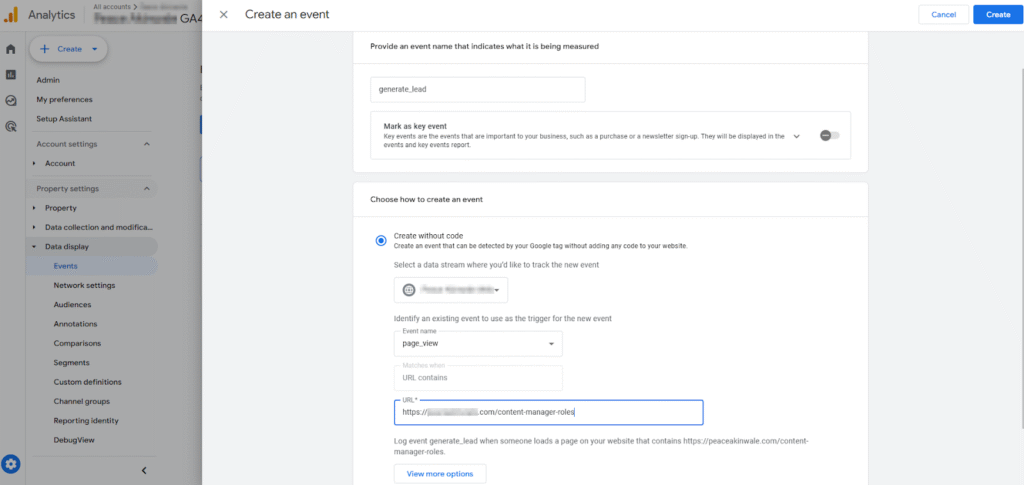Screen dimensions: 1024x485
Task: Click the blue Create button
Action: [x=997, y=15]
